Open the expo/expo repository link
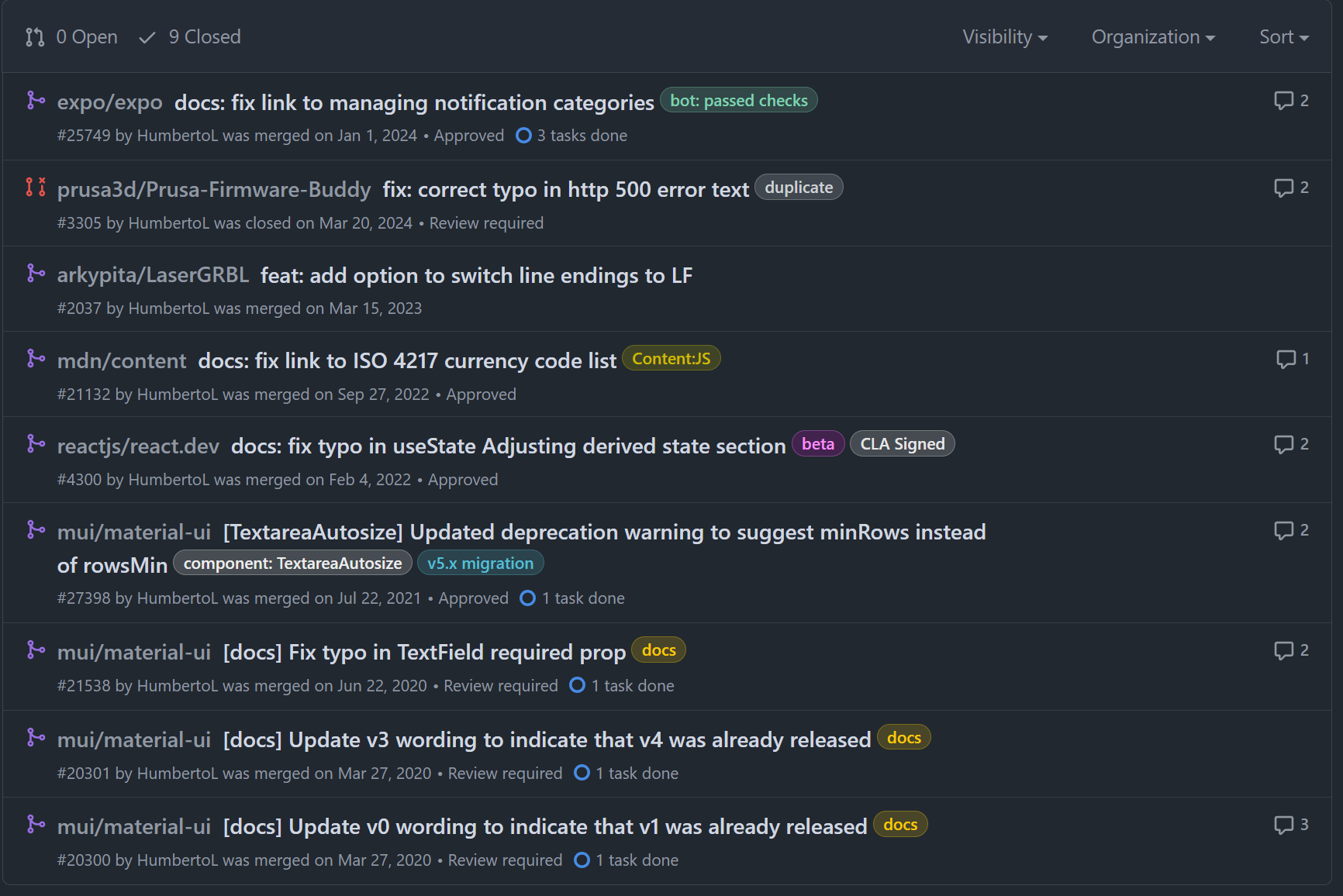This screenshot has width=1343, height=896. pyautogui.click(x=109, y=102)
